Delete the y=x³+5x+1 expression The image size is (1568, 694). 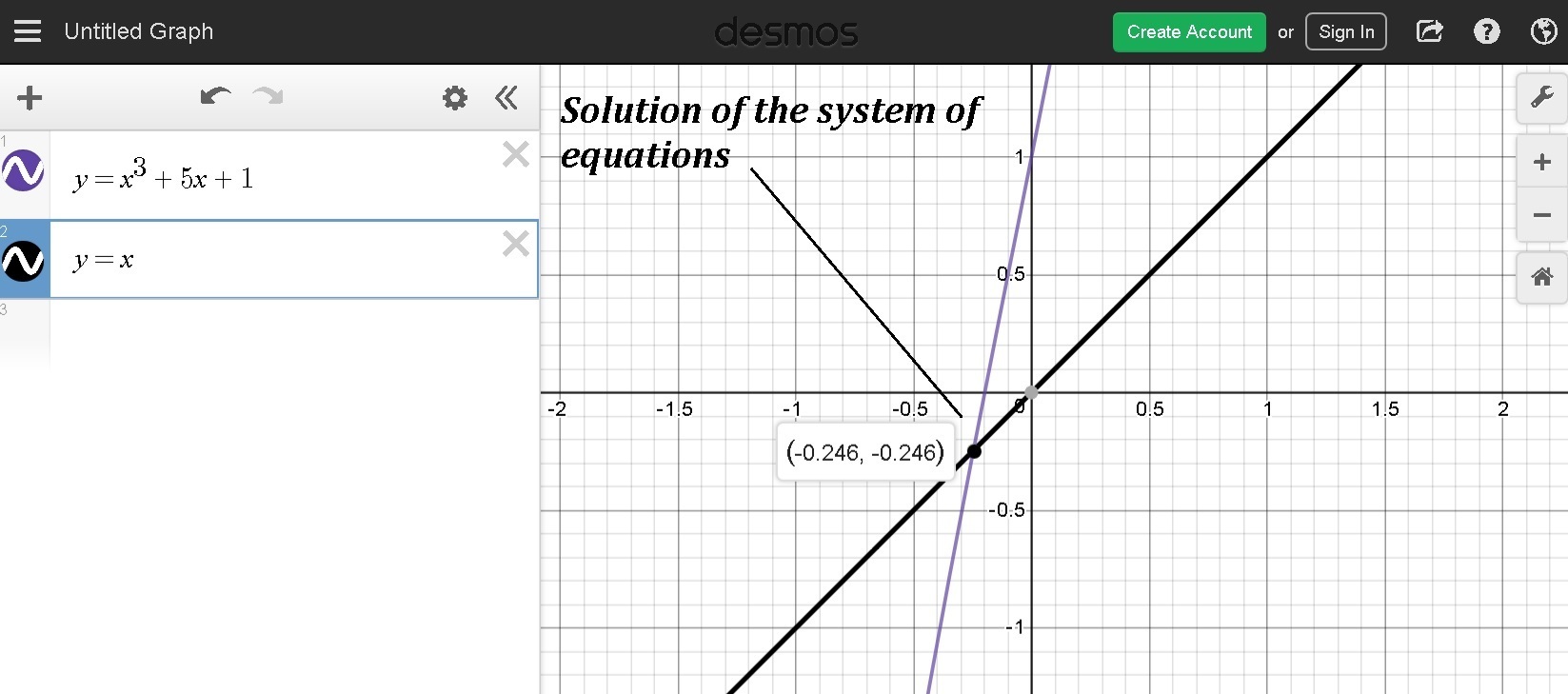click(x=516, y=154)
